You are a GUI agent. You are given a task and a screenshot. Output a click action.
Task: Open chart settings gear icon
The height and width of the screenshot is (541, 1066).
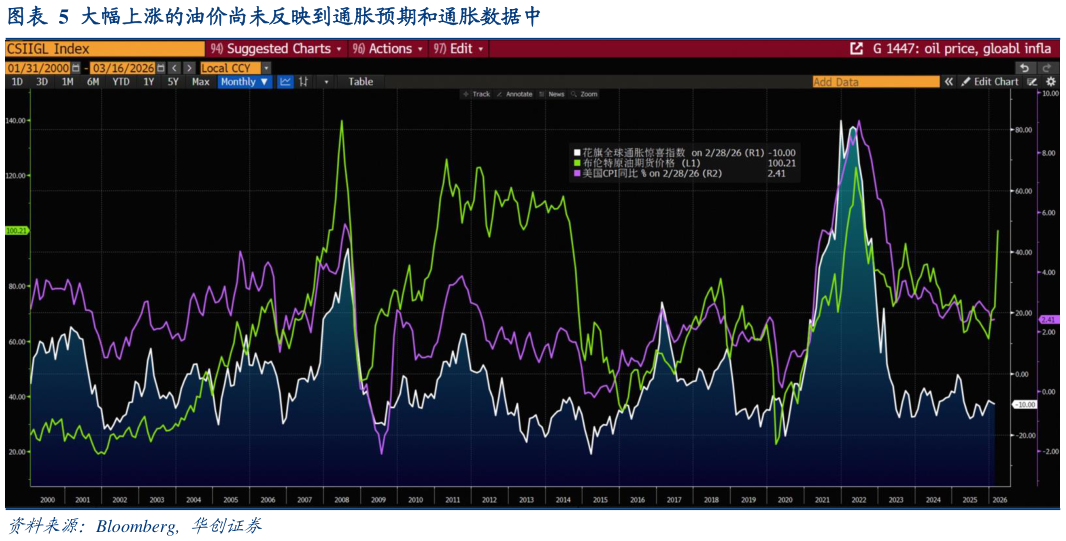[x=1050, y=82]
